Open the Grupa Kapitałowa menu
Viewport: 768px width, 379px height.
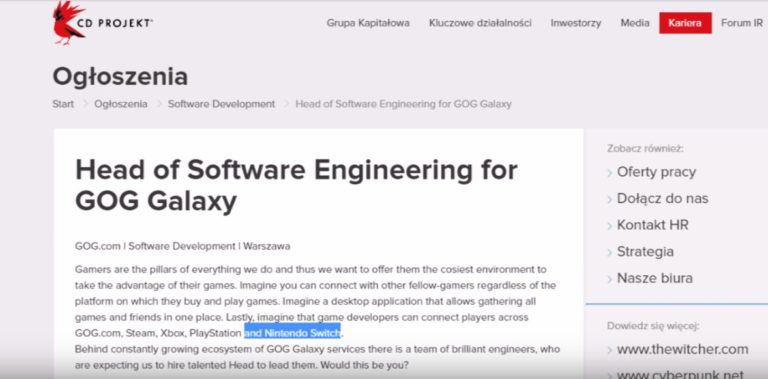368,23
